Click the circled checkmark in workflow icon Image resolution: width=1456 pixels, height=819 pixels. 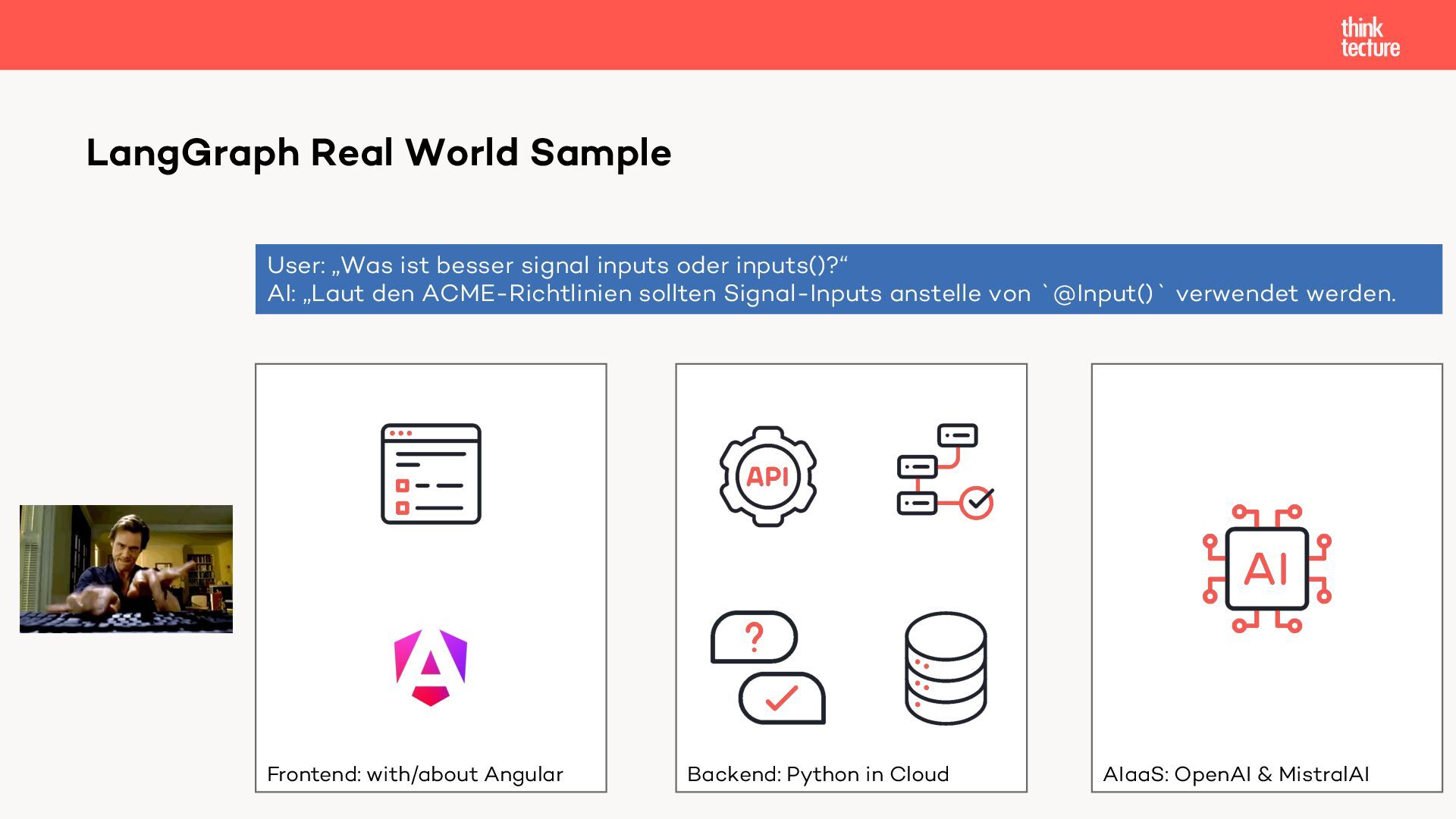tap(977, 501)
